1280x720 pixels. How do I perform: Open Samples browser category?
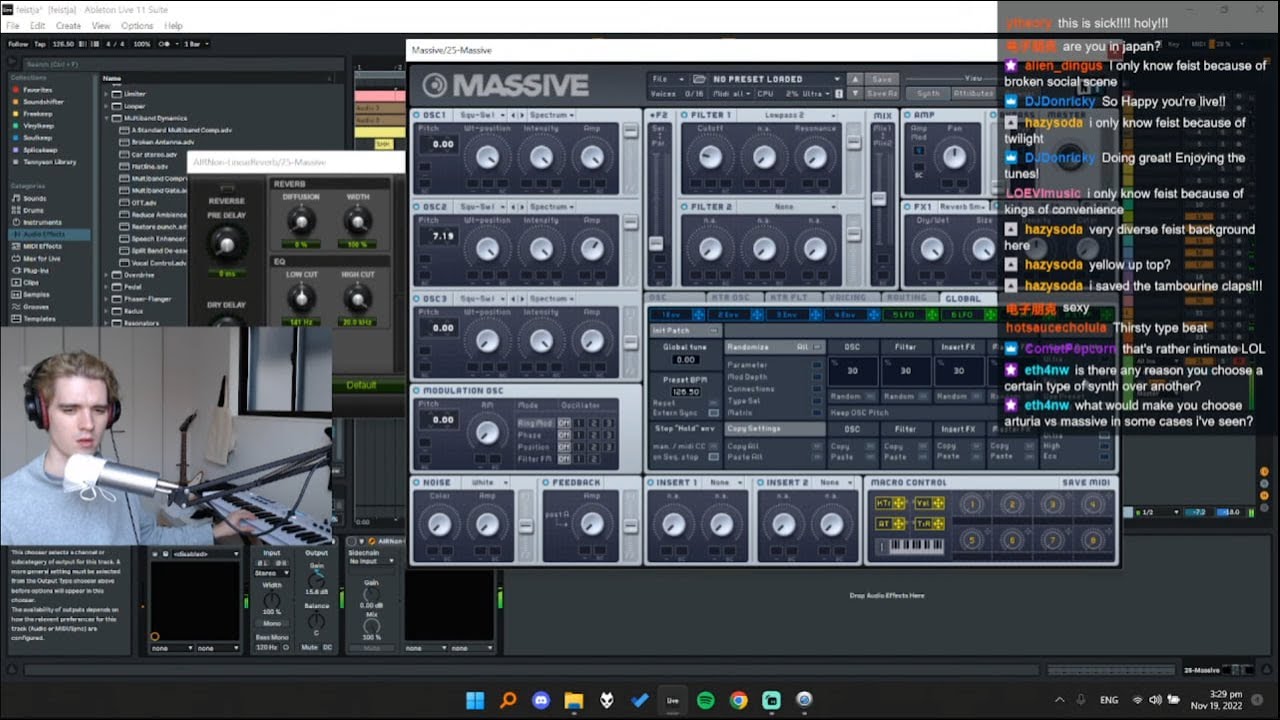tap(36, 294)
